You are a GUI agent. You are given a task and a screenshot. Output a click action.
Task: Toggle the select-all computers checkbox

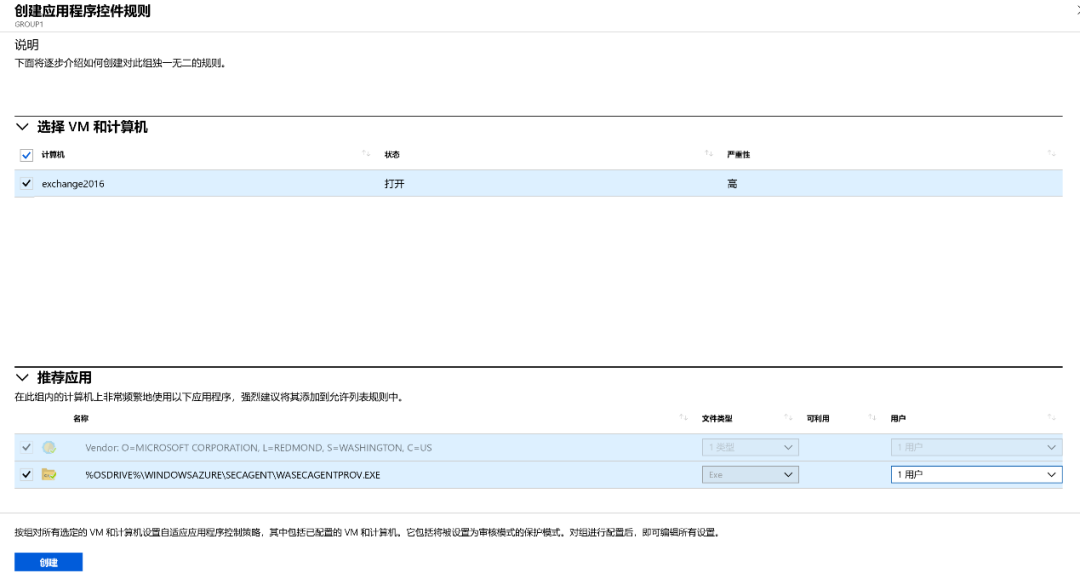coord(26,155)
